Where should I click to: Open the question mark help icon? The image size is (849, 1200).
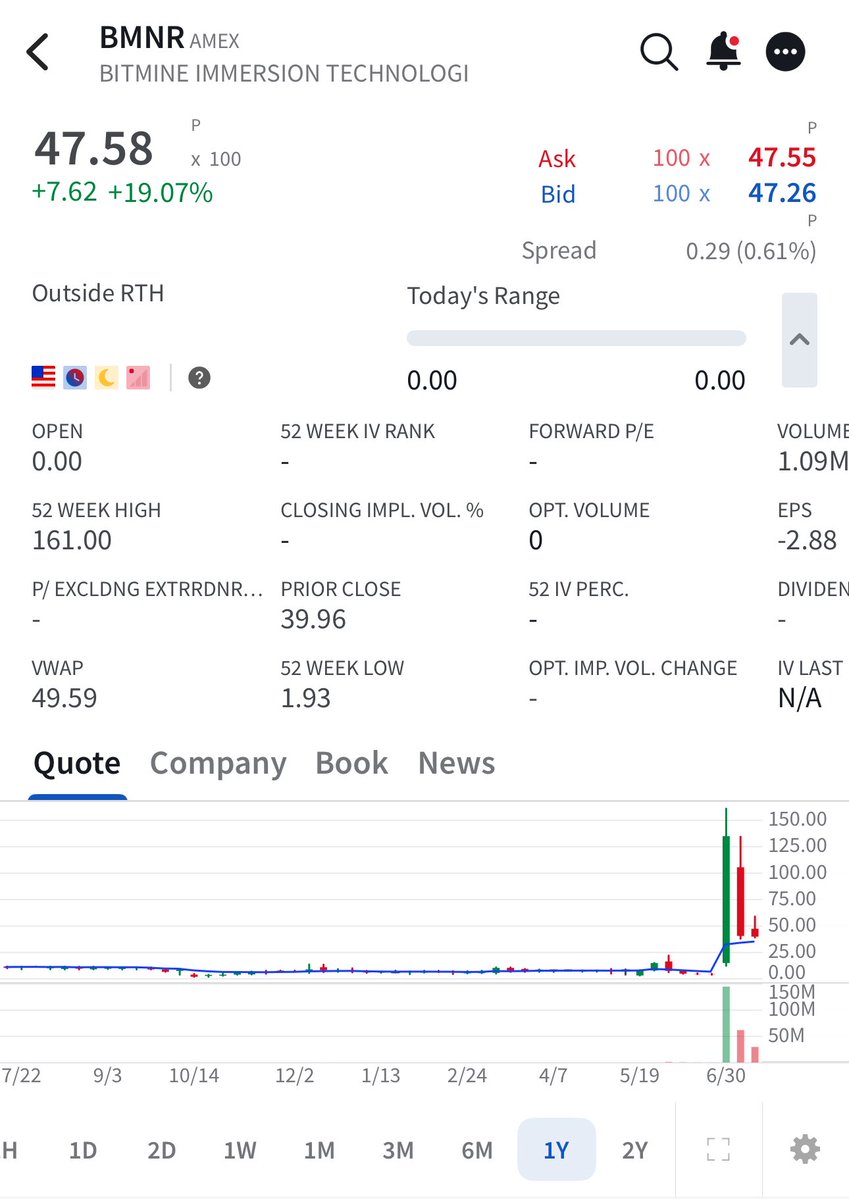pos(200,377)
